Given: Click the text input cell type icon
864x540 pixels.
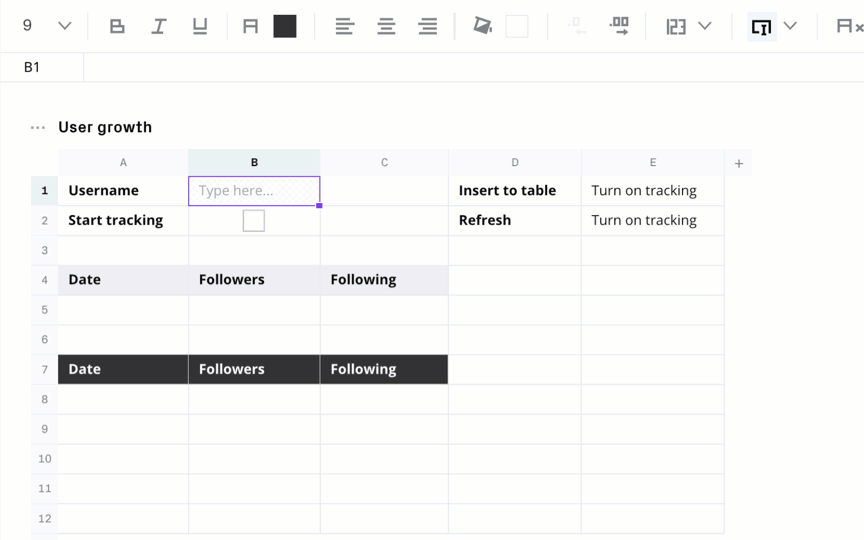Looking at the screenshot, I should [x=762, y=26].
